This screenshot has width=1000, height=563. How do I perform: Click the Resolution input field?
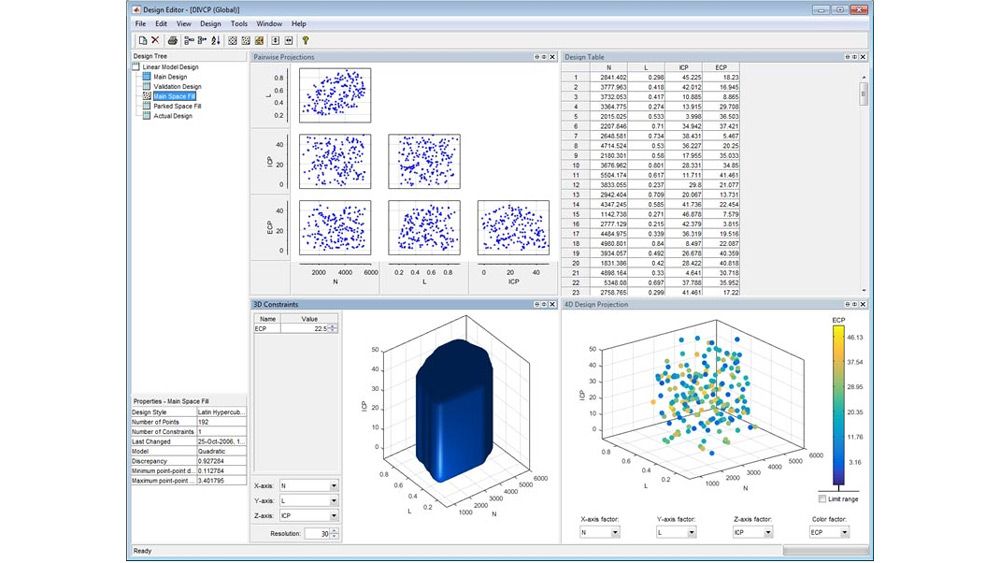tap(316, 535)
